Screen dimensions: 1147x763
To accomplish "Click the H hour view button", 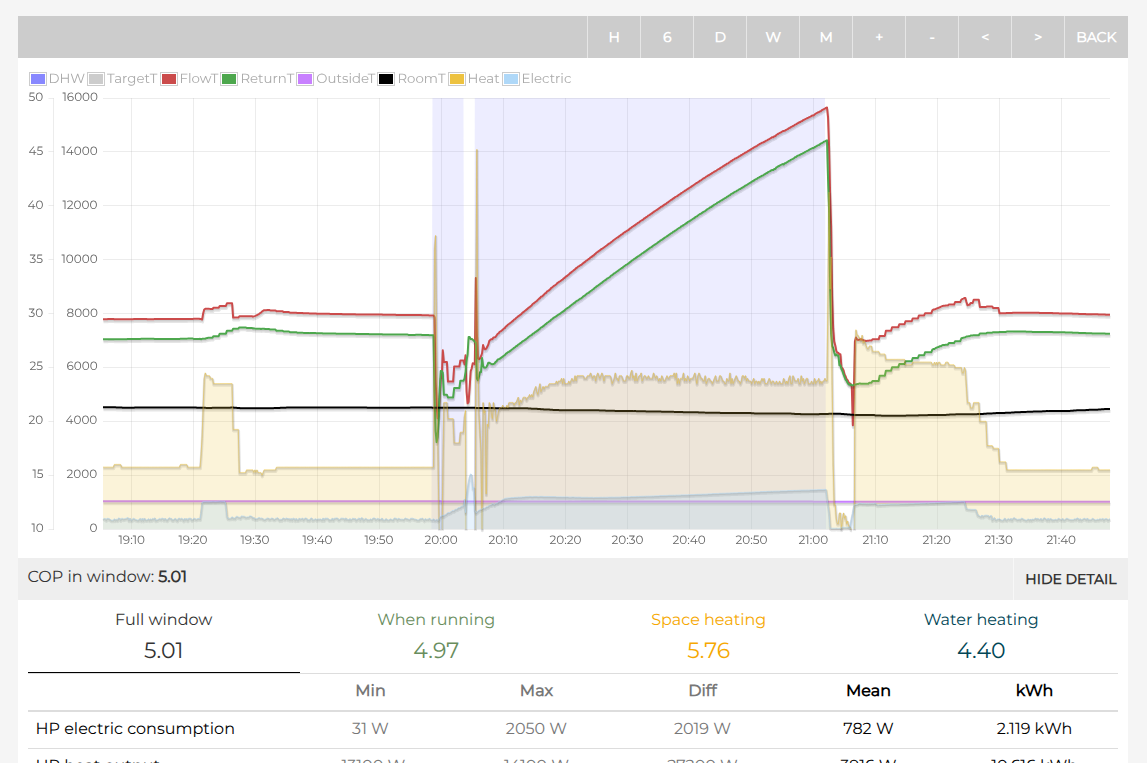I will point(614,37).
